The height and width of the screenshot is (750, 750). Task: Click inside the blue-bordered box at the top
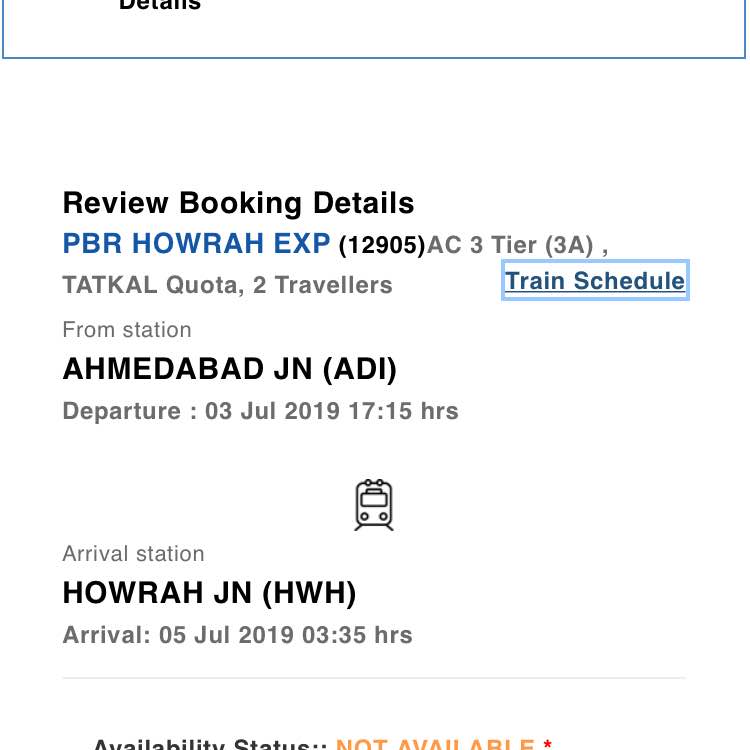[374, 29]
